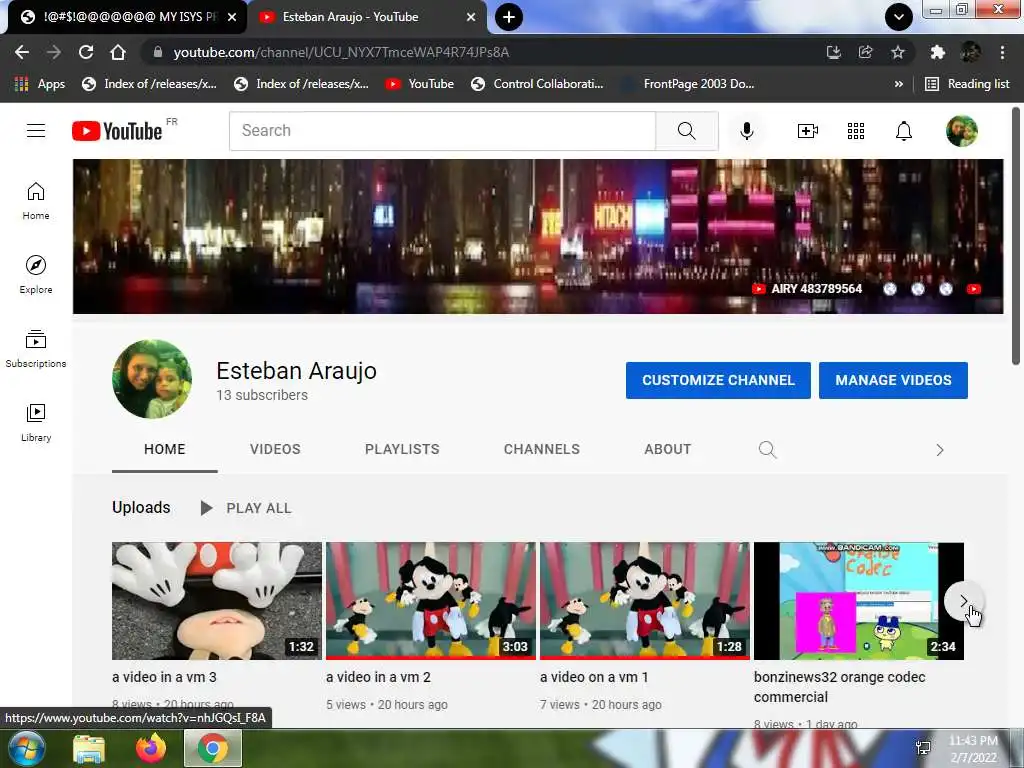This screenshot has width=1024, height=768.
Task: Open a new browser tab
Action: (x=509, y=17)
